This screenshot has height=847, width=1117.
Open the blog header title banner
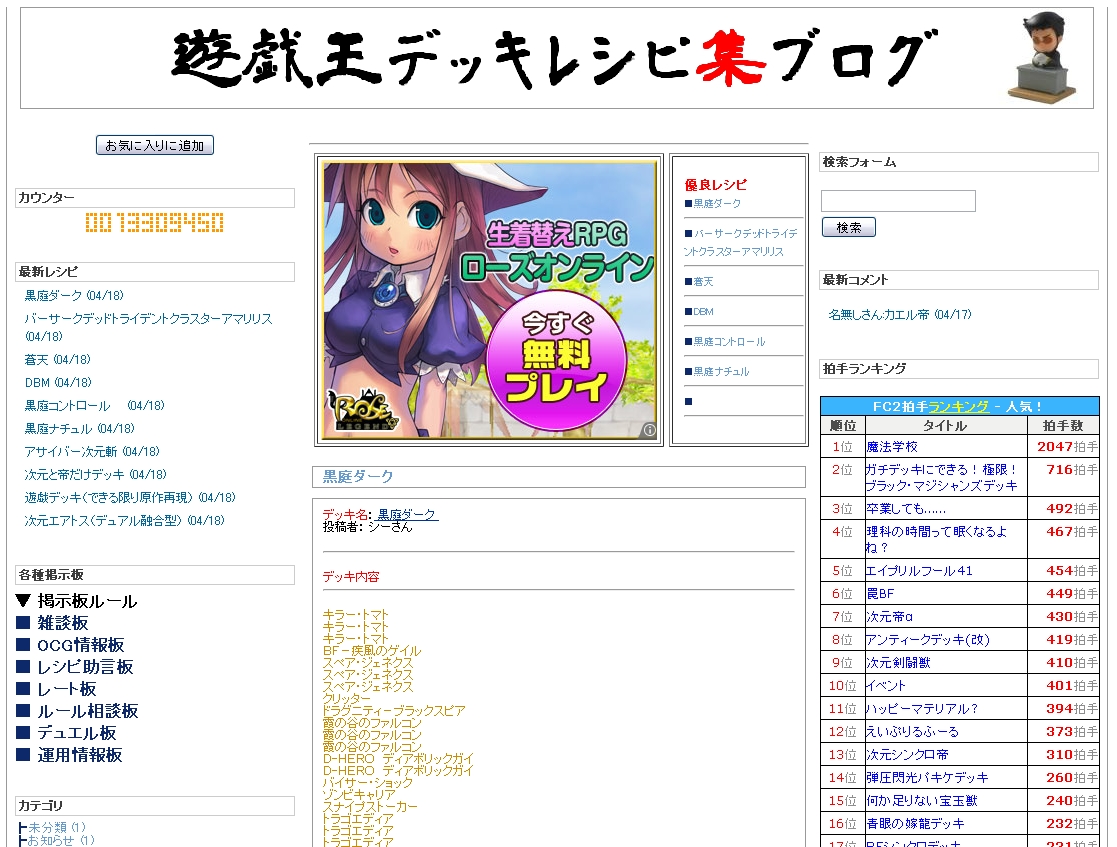point(556,58)
